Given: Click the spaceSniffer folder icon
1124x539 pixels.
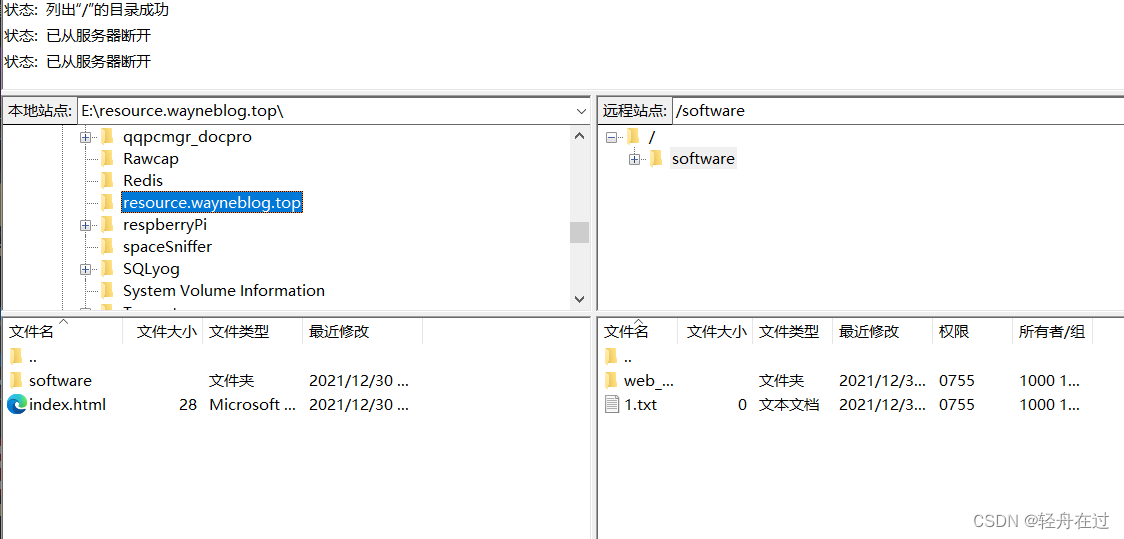Looking at the screenshot, I should pos(107,247).
